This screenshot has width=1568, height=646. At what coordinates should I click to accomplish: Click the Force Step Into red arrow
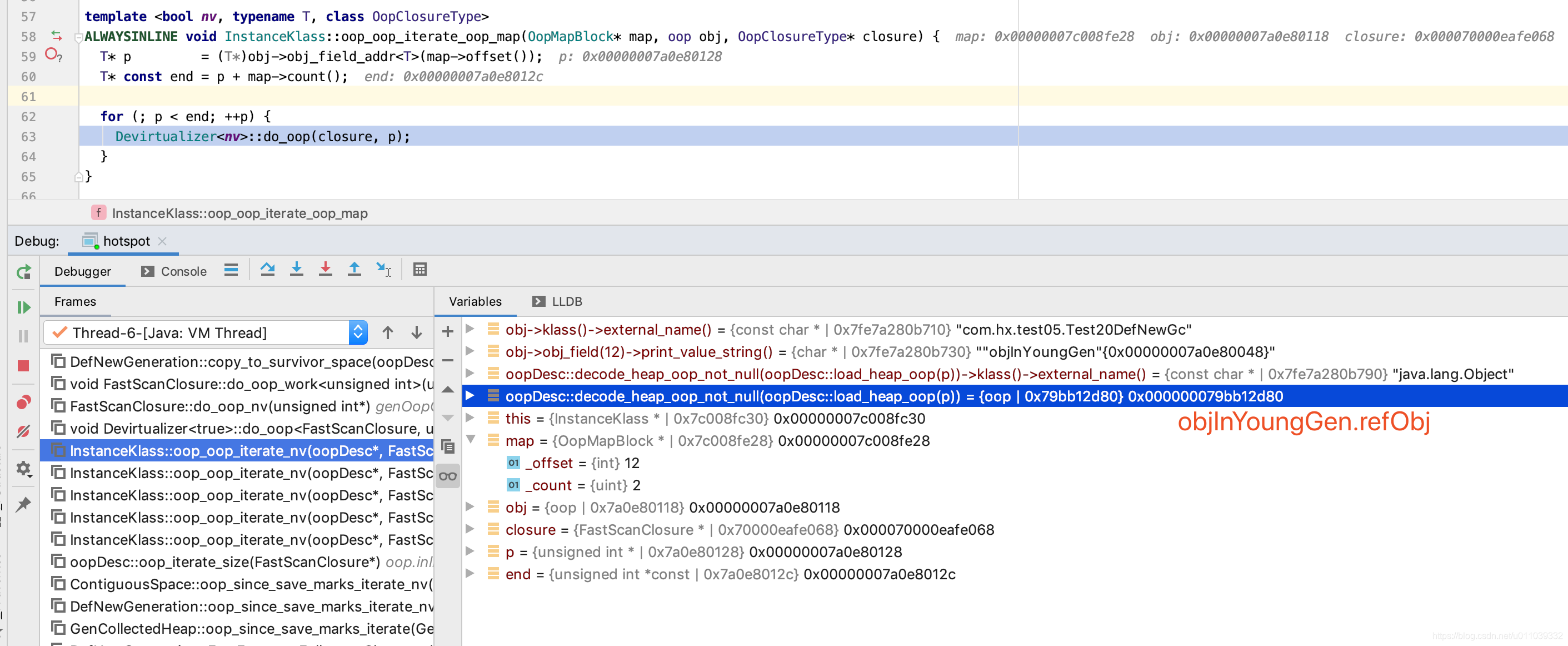pos(325,270)
